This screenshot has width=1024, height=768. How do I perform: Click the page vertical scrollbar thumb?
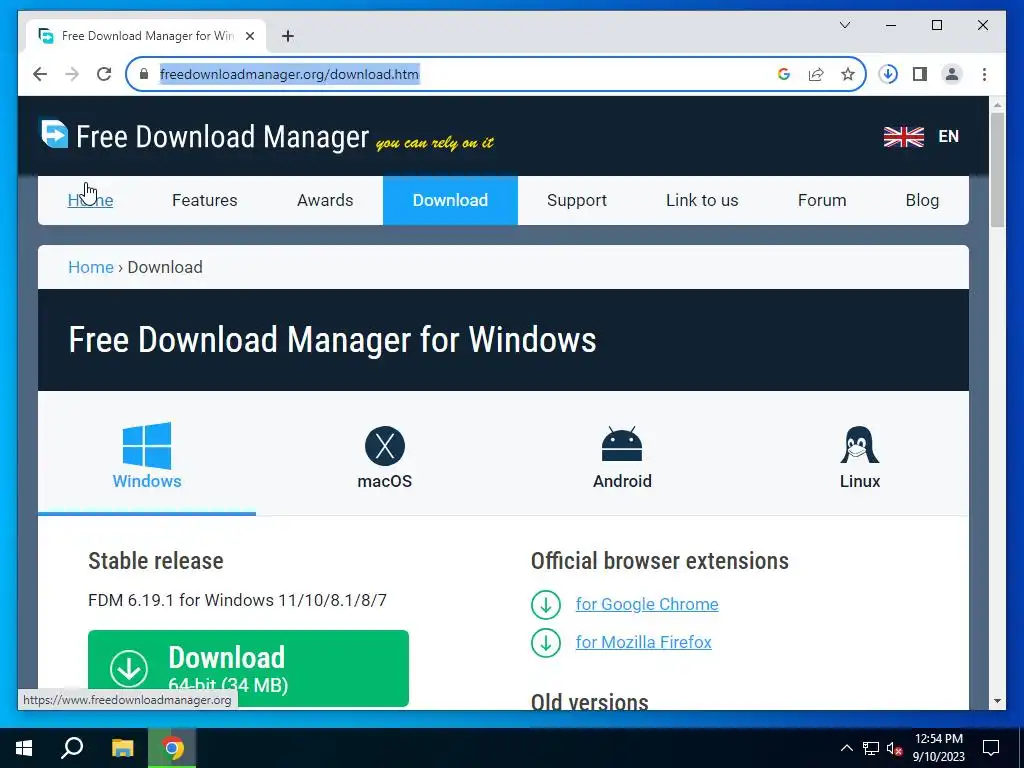(x=997, y=170)
